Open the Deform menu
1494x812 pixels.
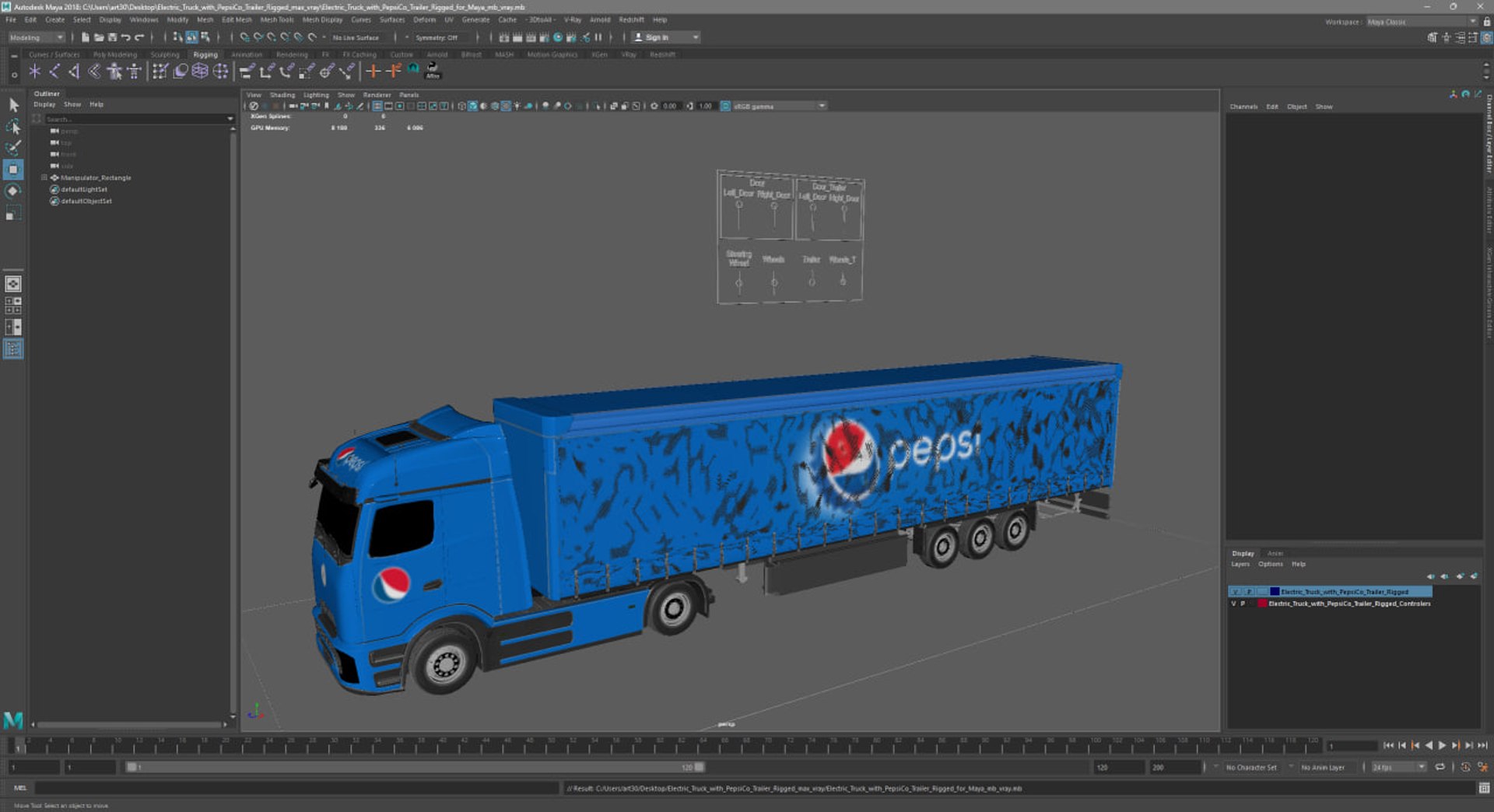pyautogui.click(x=424, y=19)
